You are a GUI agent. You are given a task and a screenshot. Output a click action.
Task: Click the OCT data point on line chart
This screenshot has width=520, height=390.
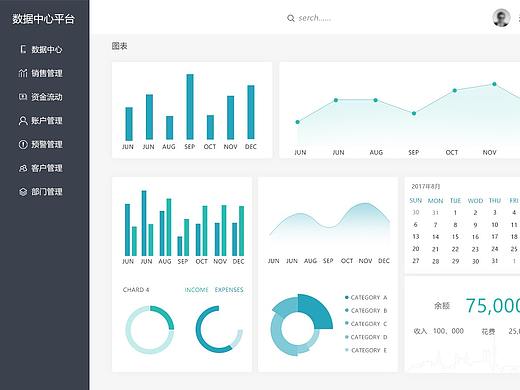(455, 90)
